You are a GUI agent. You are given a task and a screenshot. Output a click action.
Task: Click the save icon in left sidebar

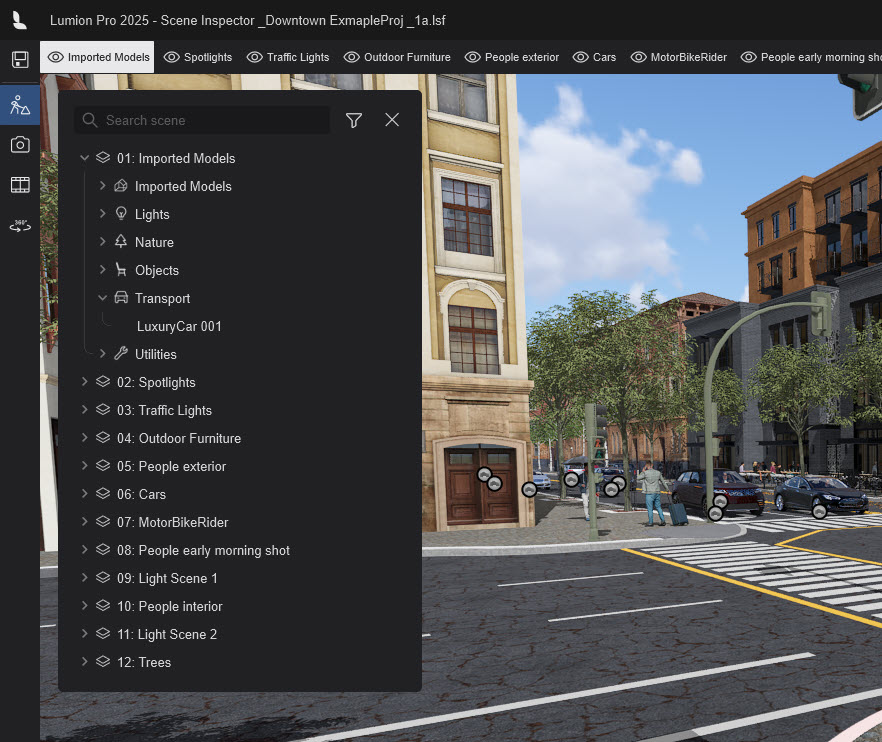click(x=20, y=60)
